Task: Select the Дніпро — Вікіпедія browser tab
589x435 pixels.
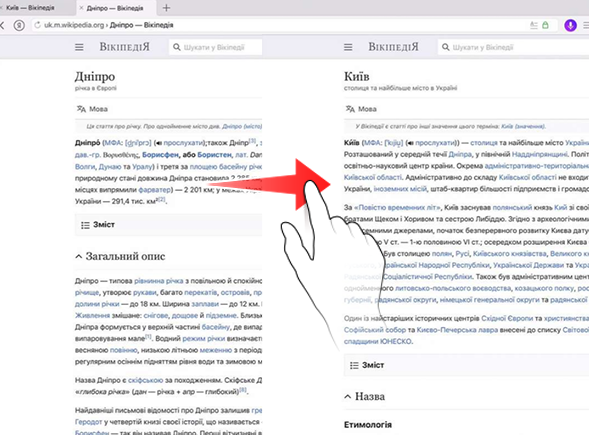Action: click(x=115, y=8)
